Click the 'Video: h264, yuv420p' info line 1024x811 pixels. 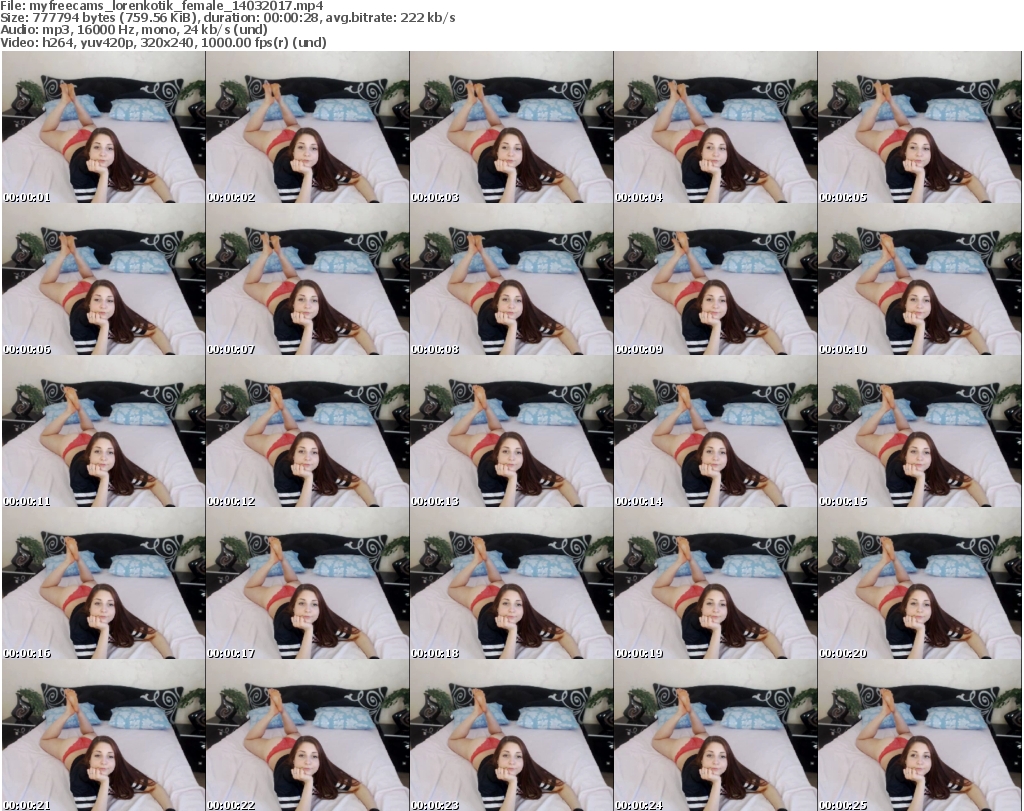coord(163,42)
